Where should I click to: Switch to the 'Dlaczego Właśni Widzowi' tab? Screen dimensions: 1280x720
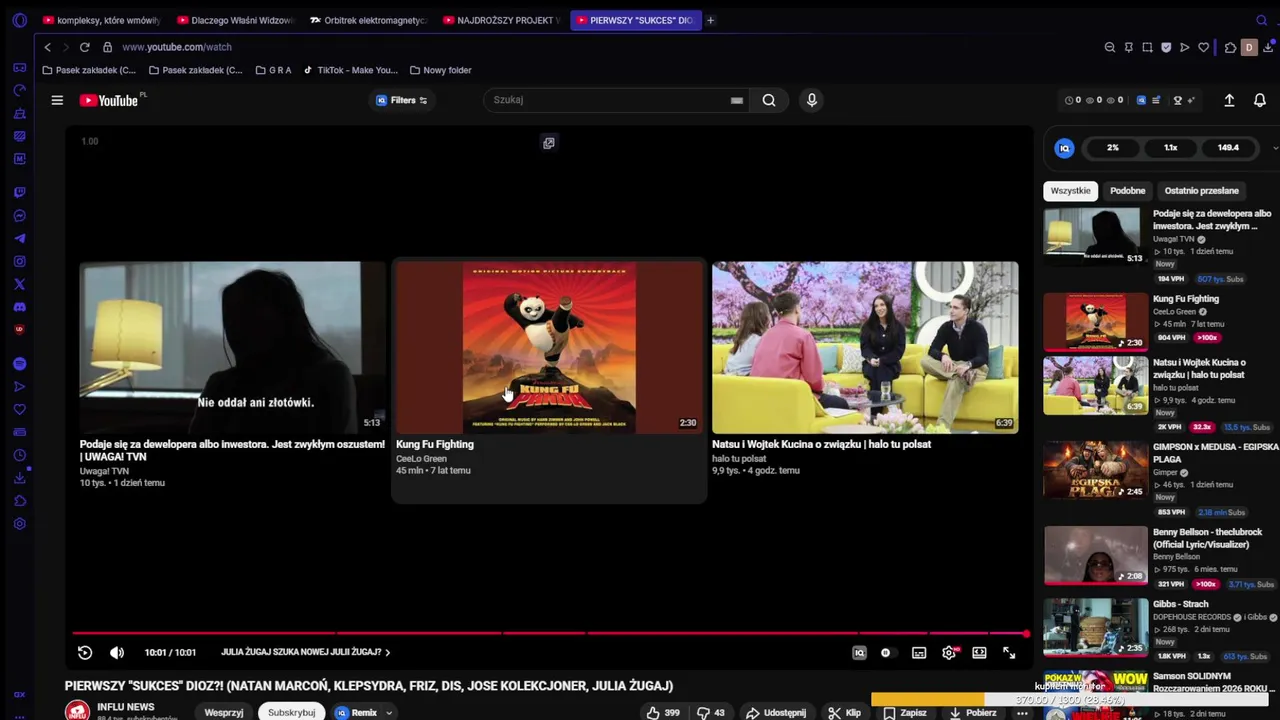click(x=234, y=20)
